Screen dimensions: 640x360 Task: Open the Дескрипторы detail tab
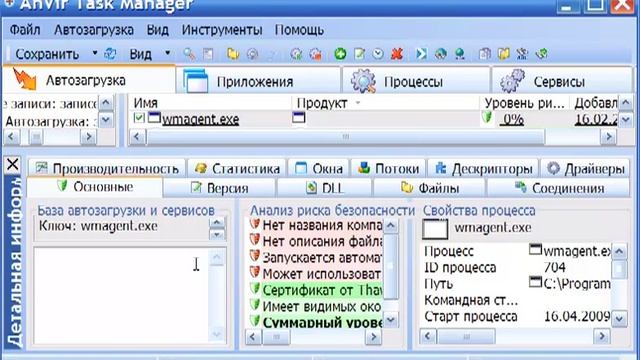pyautogui.click(x=483, y=168)
